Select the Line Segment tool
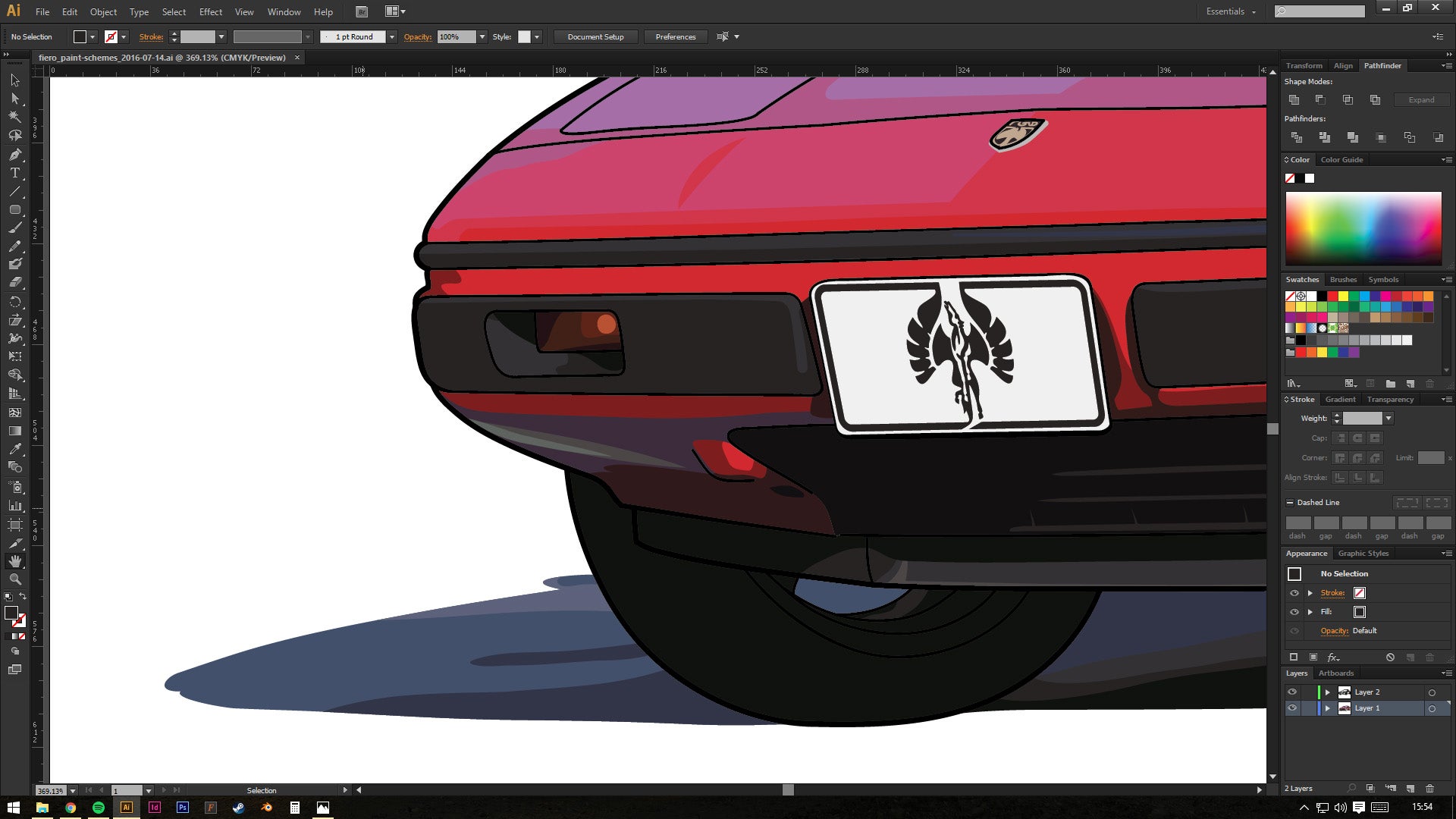Image resolution: width=1456 pixels, height=819 pixels. point(14,191)
